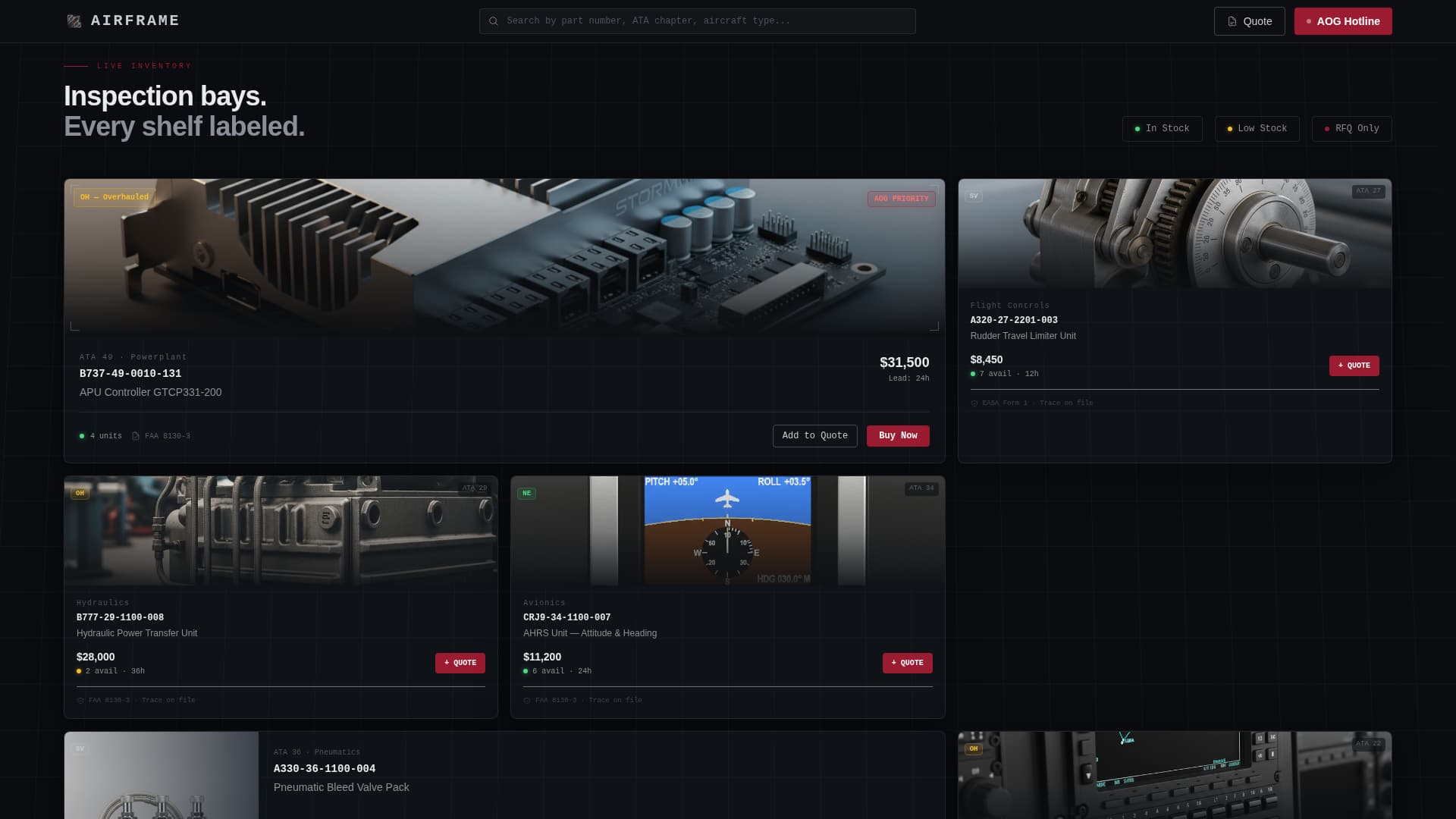Screen dimensions: 1456x819
Task: Click the AOG Hotline header button
Action: tap(1342, 21)
